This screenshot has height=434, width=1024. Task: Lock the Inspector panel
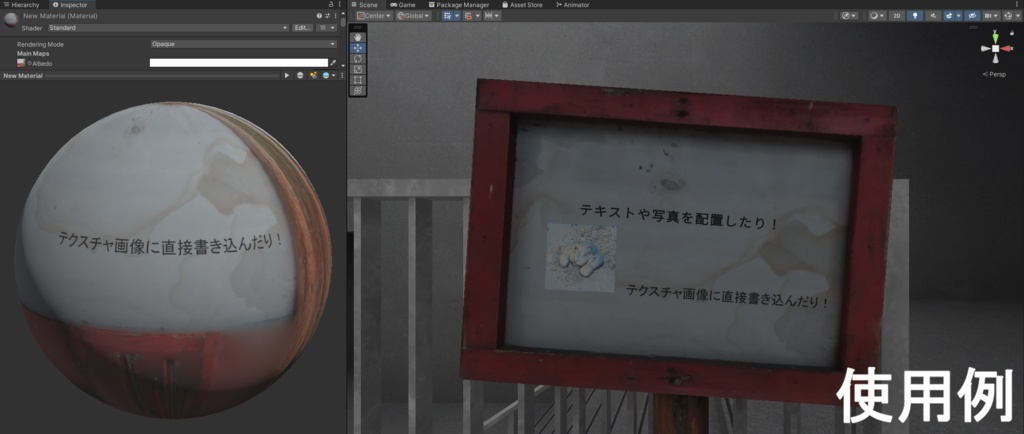coord(331,5)
